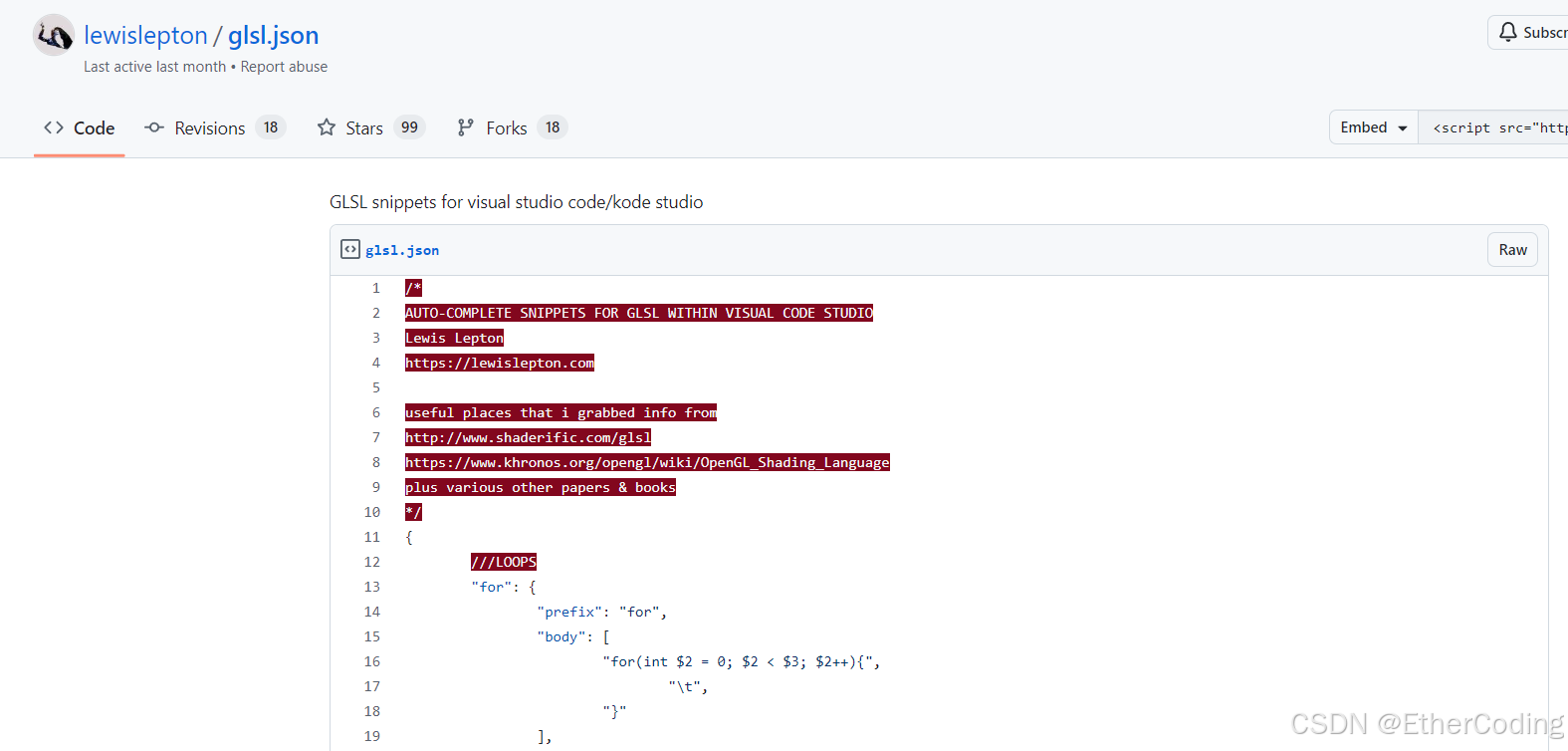Click the '///LOOPS' comment
Screen dimensions: 1568x751
504,562
